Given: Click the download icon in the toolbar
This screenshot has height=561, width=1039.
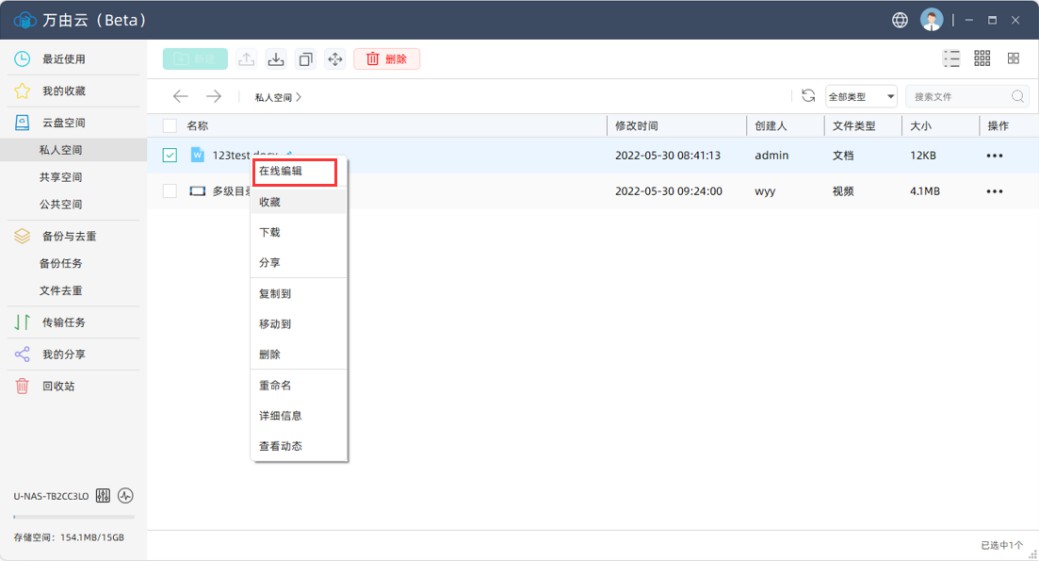Looking at the screenshot, I should (276, 59).
